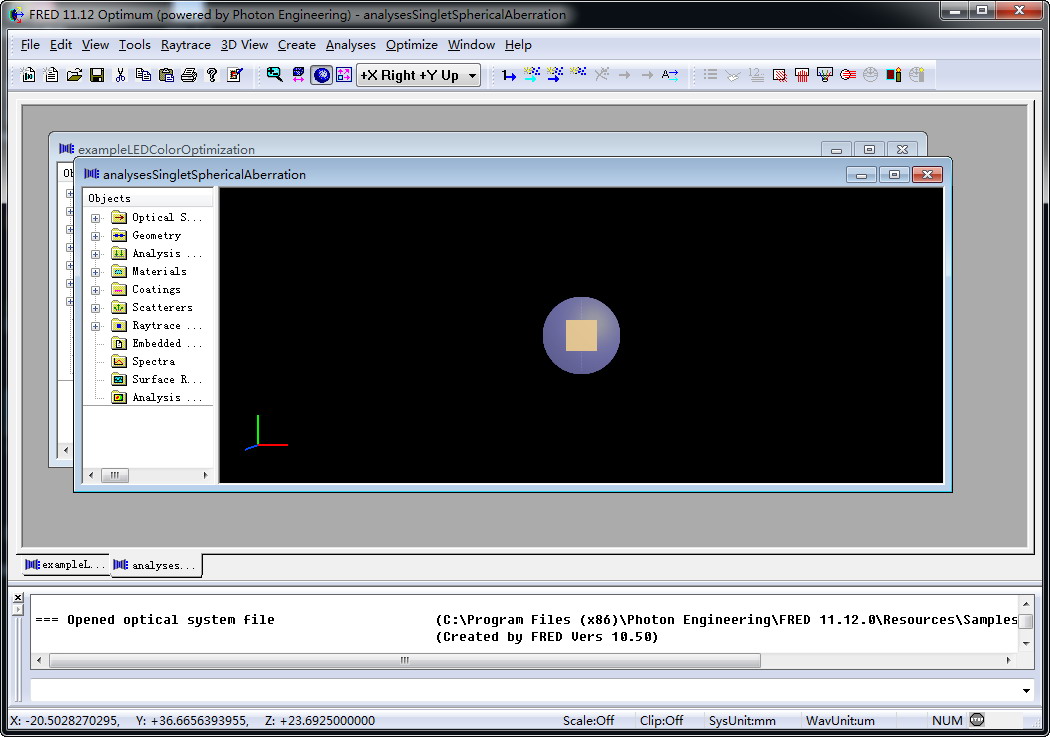Click the colored ray fan analysis icon
1050x737 pixels.
tap(825, 75)
